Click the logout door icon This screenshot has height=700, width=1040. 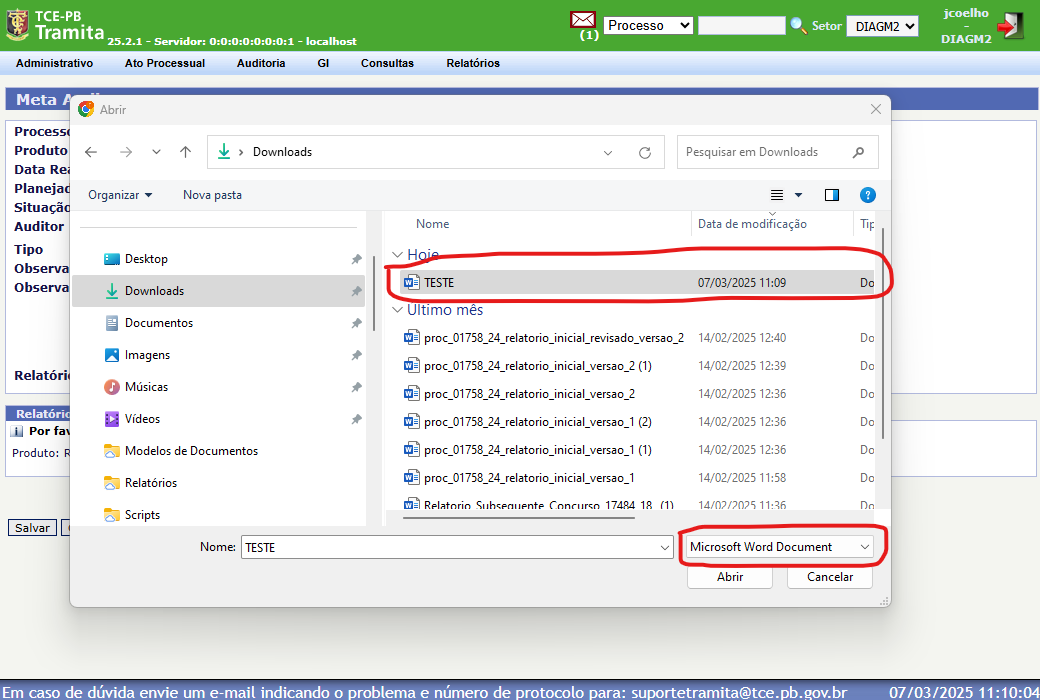click(x=1011, y=26)
